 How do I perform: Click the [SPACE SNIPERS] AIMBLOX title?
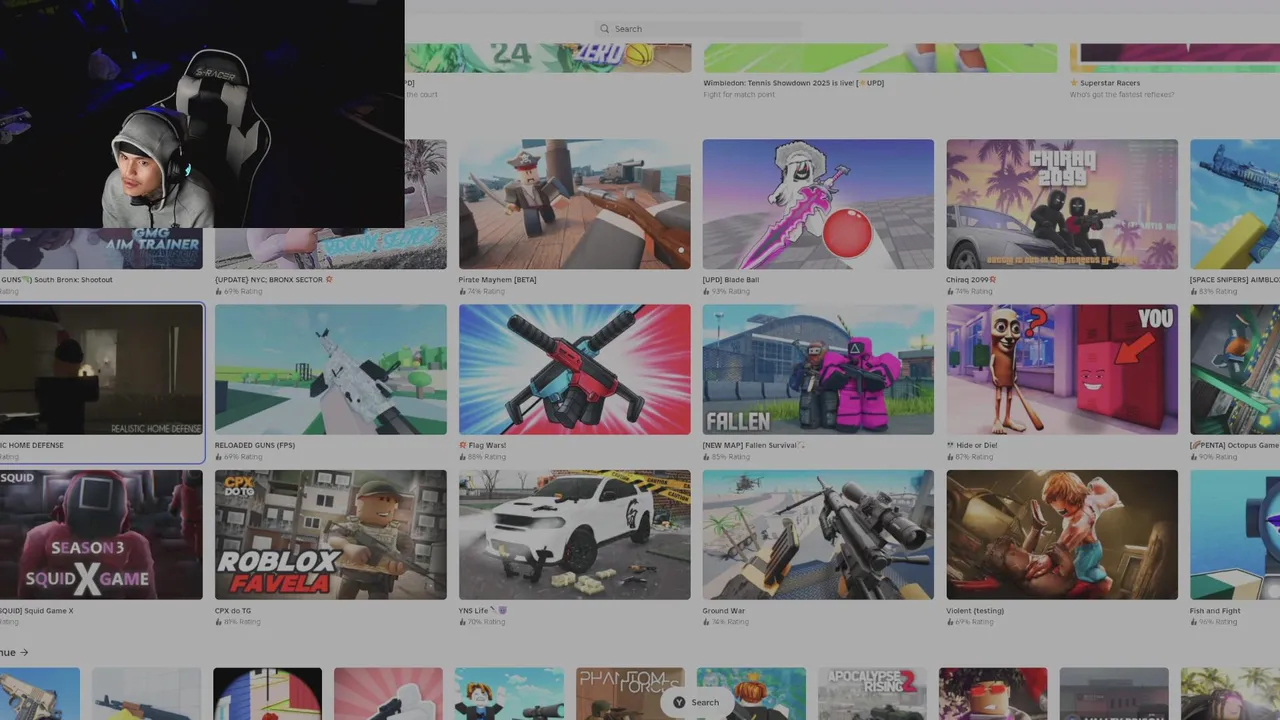pyautogui.click(x=1234, y=280)
